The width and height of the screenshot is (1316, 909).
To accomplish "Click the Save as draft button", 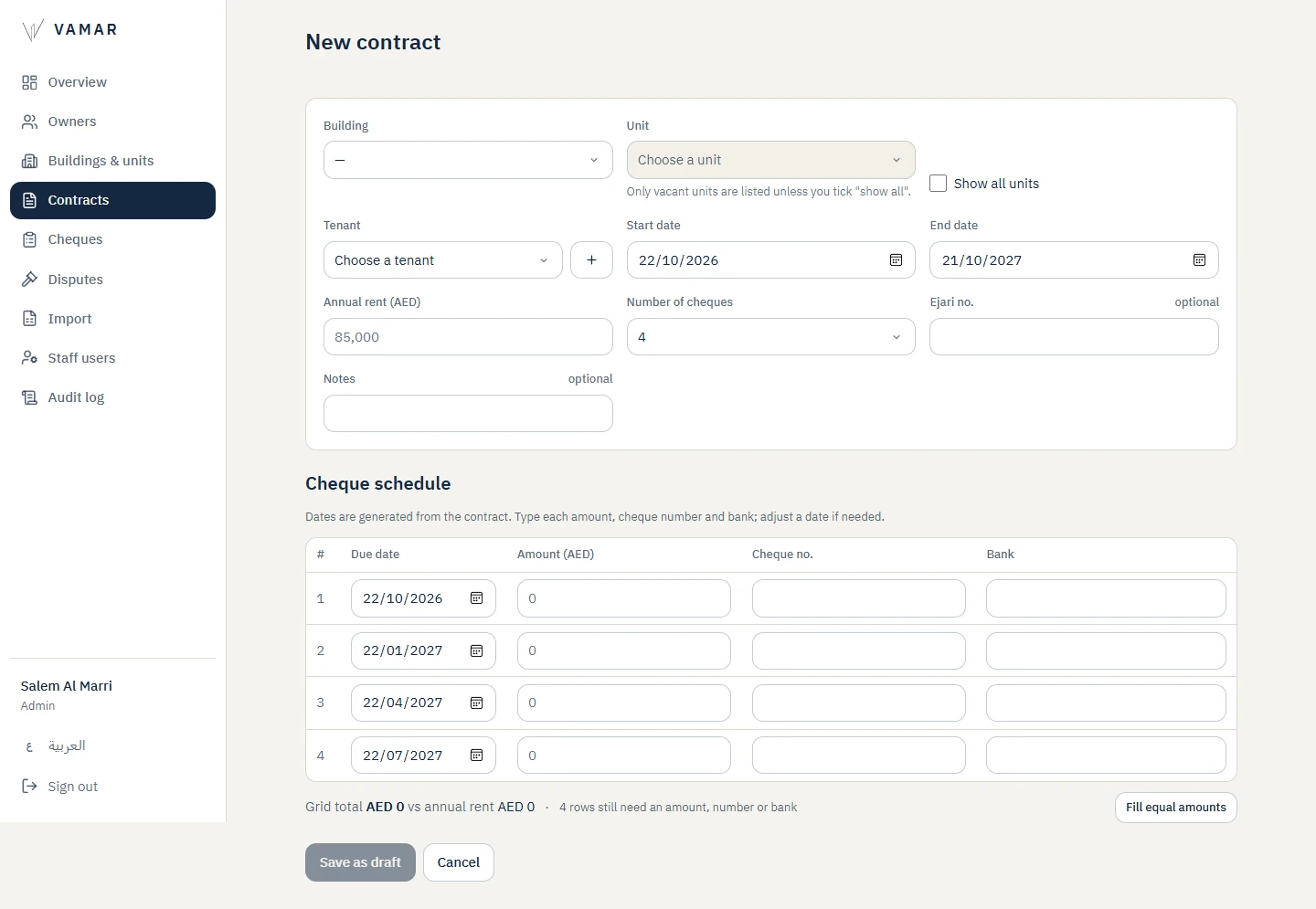I will pyautogui.click(x=360, y=862).
